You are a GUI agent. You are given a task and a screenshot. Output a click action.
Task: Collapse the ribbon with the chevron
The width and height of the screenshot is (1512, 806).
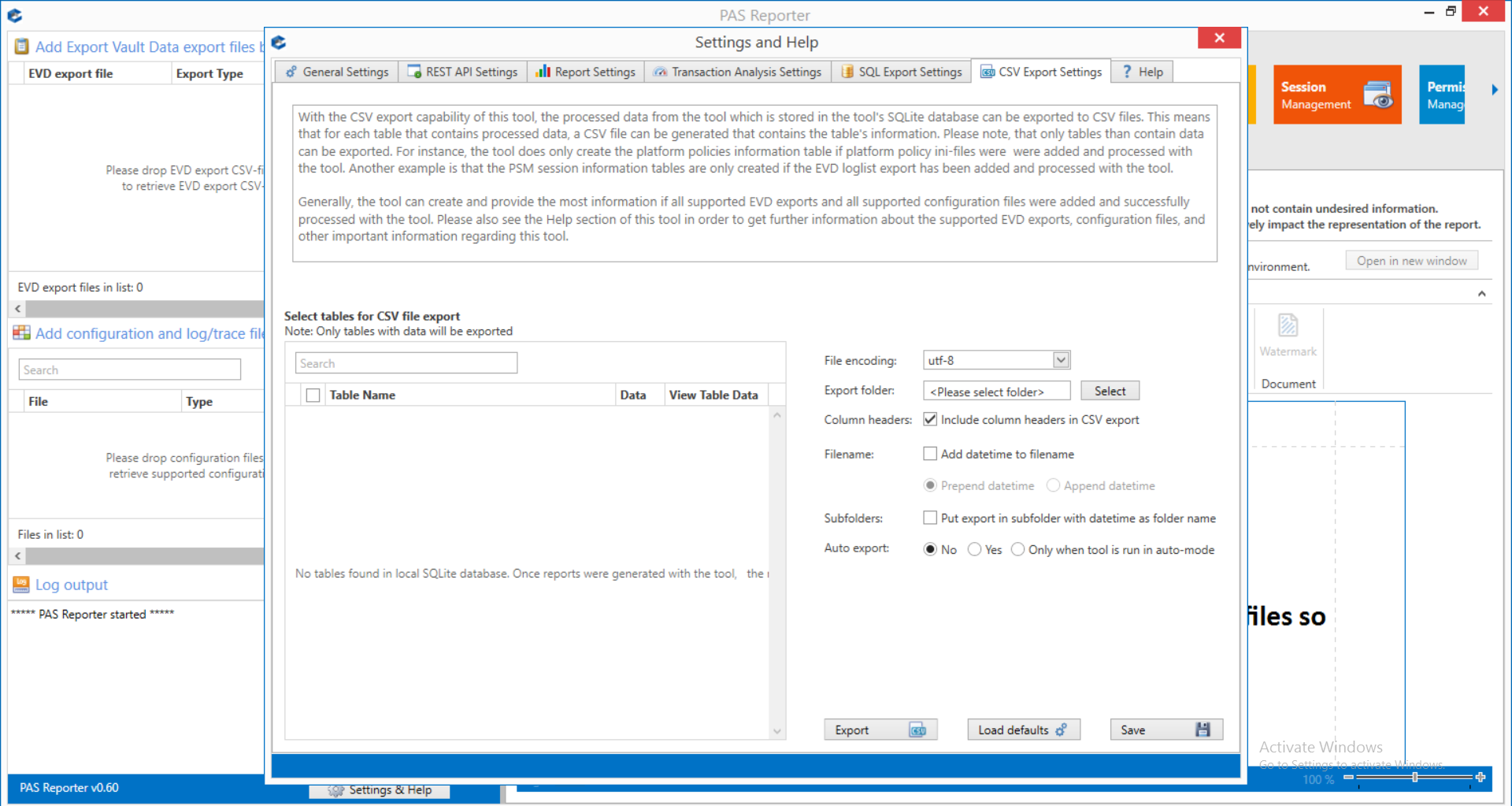[1481, 294]
